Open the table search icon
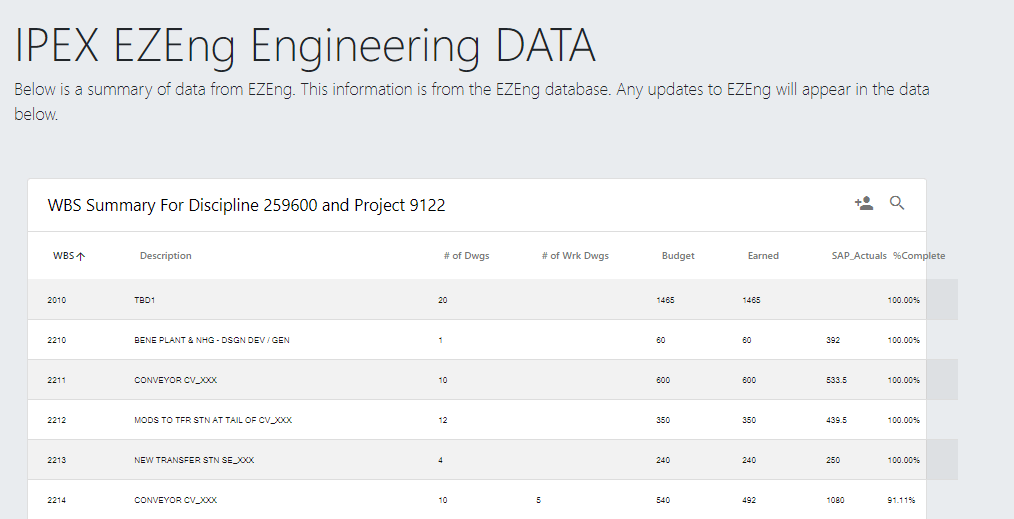The image size is (1014, 519). pyautogui.click(x=897, y=204)
